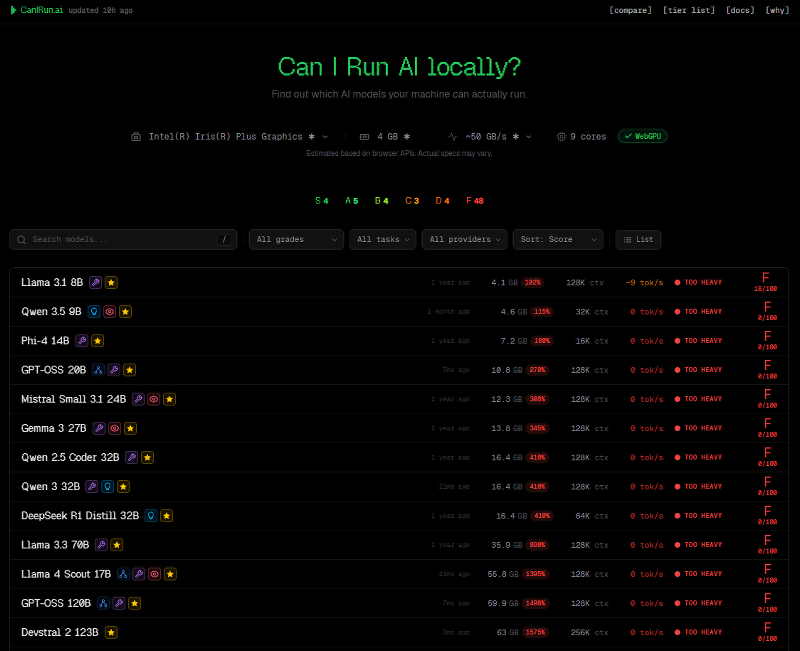Focus the Search models input field
Image resolution: width=800 pixels, height=651 pixels.
[x=123, y=239]
